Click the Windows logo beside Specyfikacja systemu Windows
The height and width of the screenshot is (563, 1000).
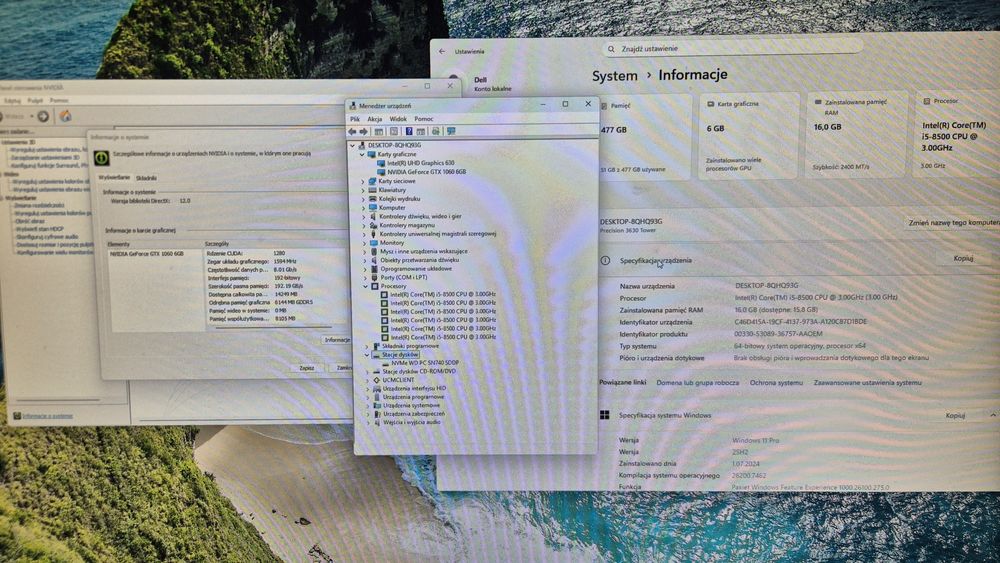605,415
